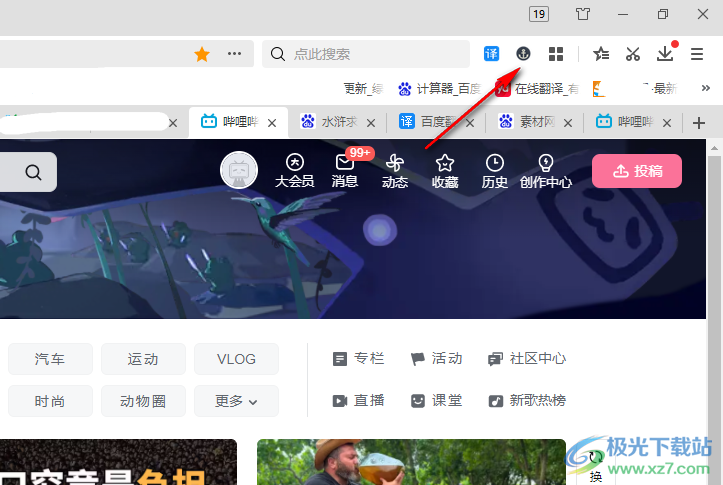Open the 新歌热榜 music chart link
This screenshot has height=485, width=723.
pyautogui.click(x=527, y=400)
